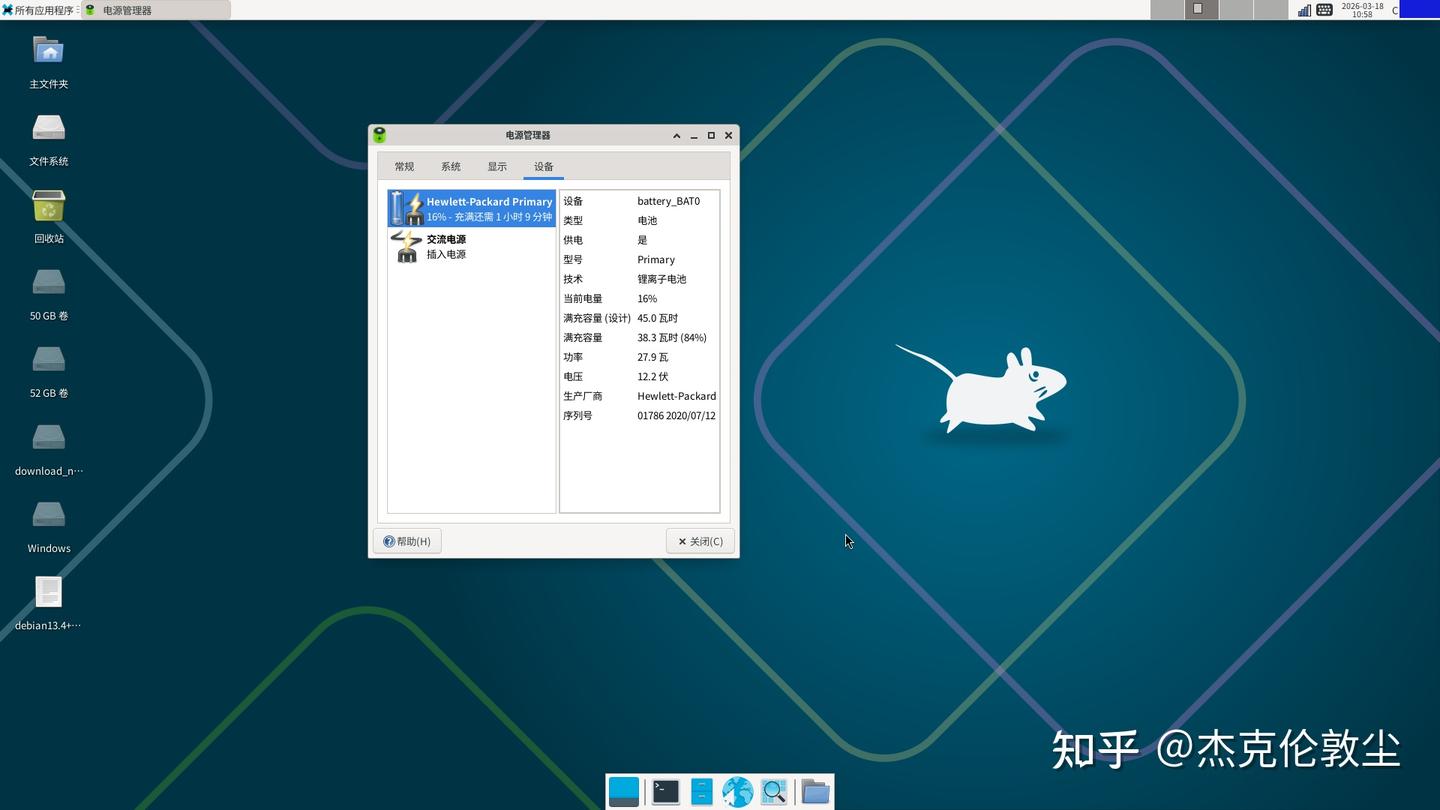Click the clock showing 2026-03-18 10:58
The width and height of the screenshot is (1440, 810).
(x=1362, y=10)
